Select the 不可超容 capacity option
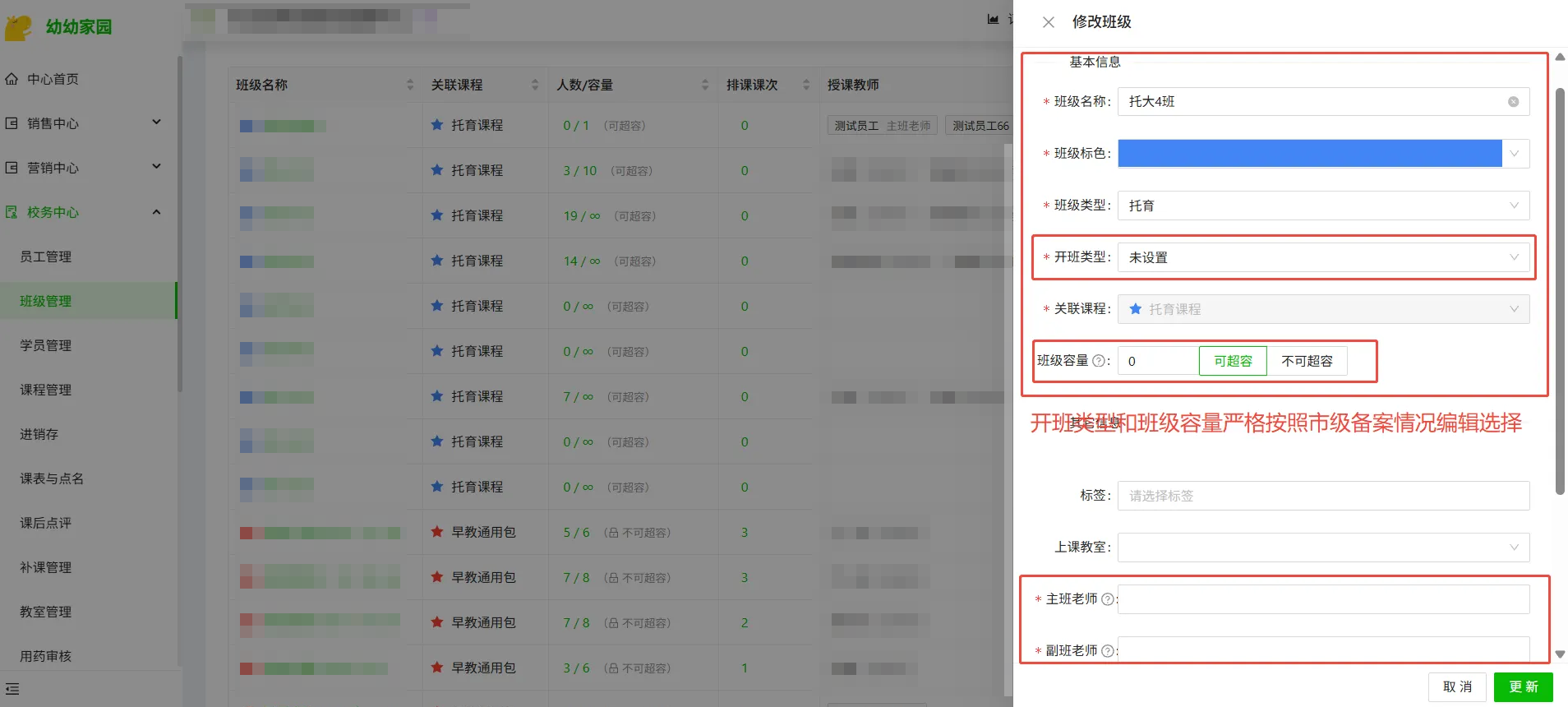This screenshot has height=707, width=1568. click(1307, 361)
